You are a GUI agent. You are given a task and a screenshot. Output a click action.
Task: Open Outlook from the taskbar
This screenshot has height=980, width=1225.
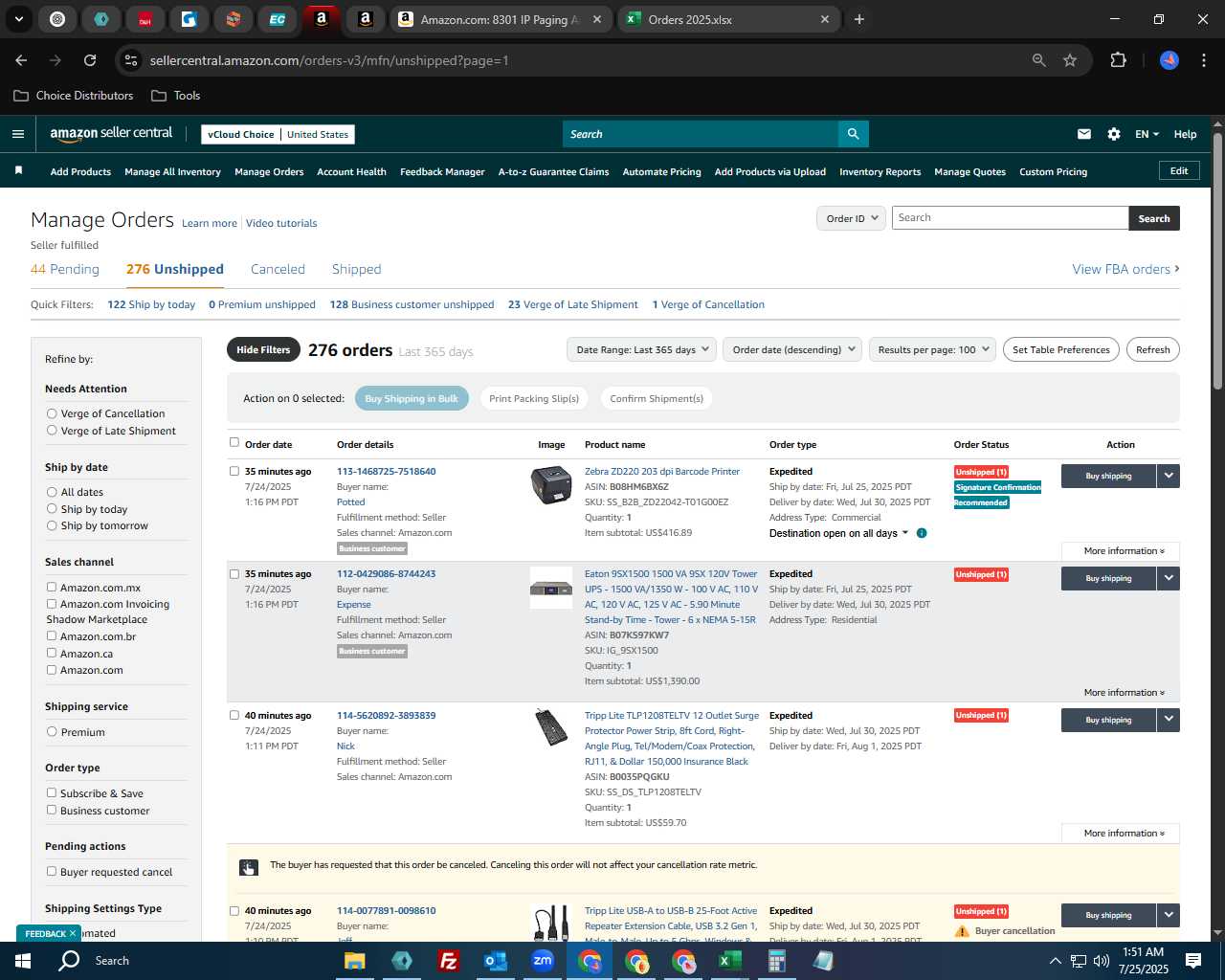pyautogui.click(x=496, y=961)
